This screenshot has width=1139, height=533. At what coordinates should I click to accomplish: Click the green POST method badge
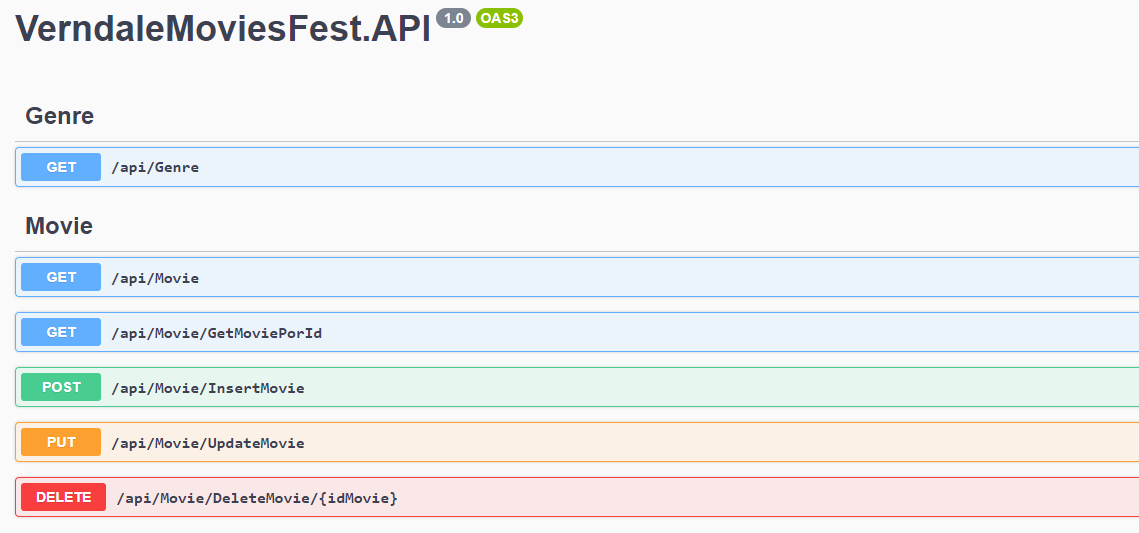[x=61, y=387]
